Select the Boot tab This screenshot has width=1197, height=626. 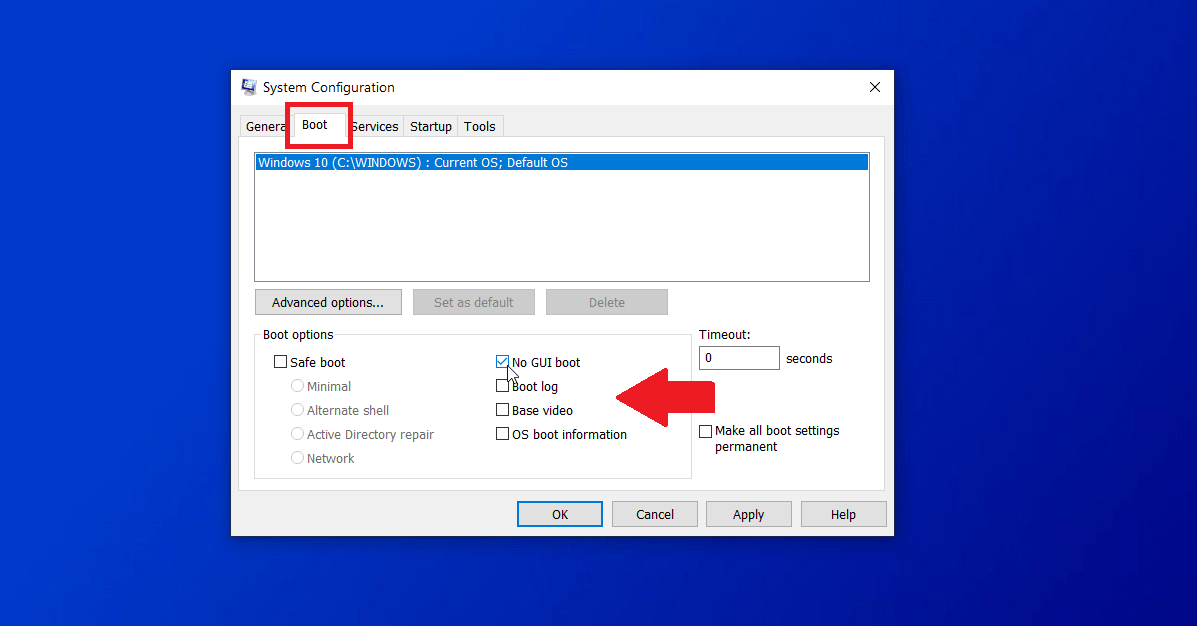tap(315, 124)
